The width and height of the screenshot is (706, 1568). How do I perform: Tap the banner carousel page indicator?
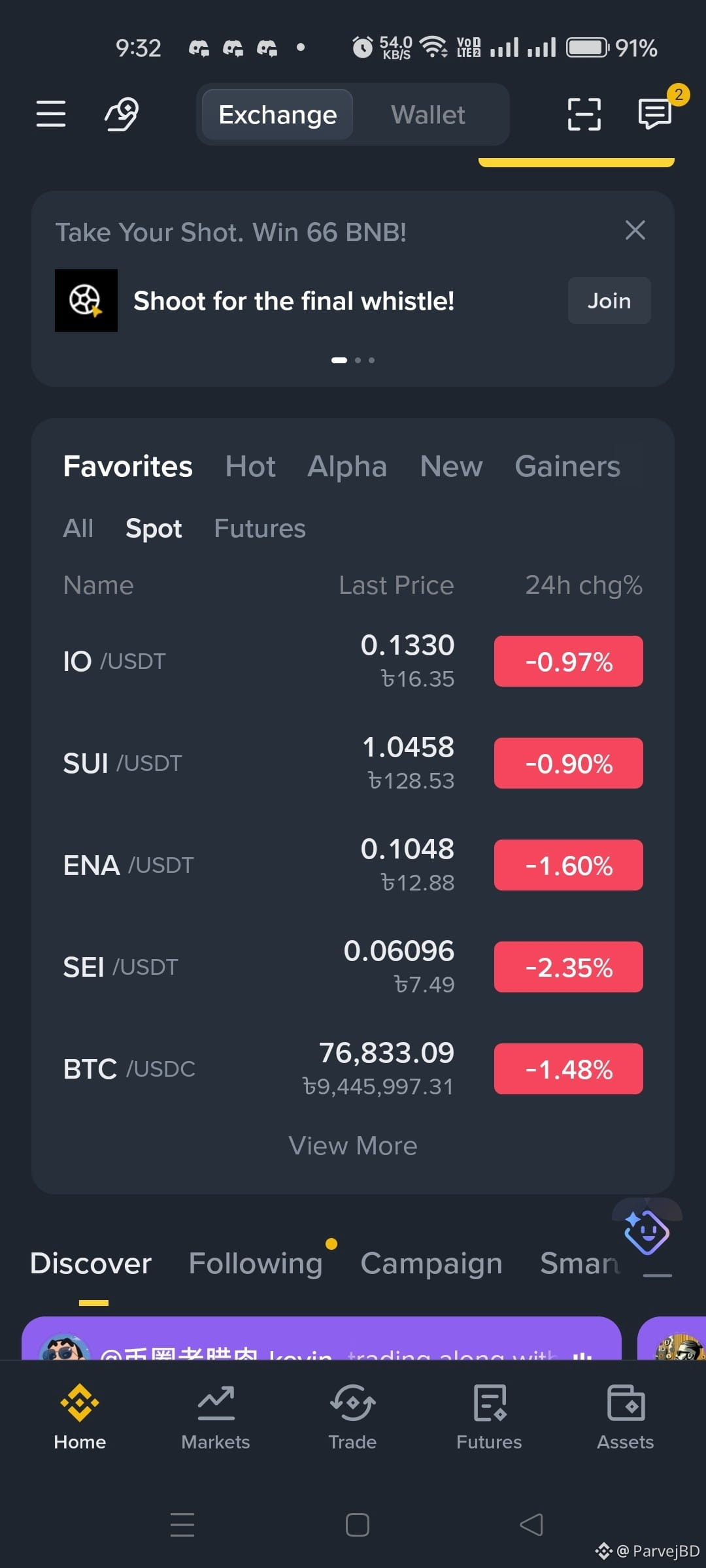coord(353,360)
